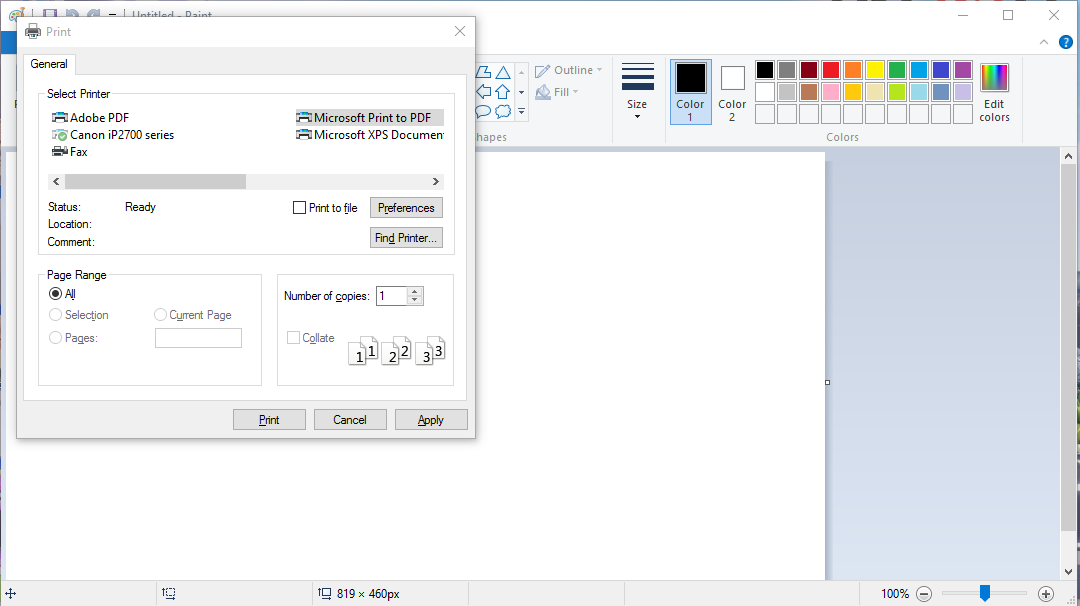The width and height of the screenshot is (1080, 606).
Task: Select the Fax printer
Action: pyautogui.click(x=70, y=152)
